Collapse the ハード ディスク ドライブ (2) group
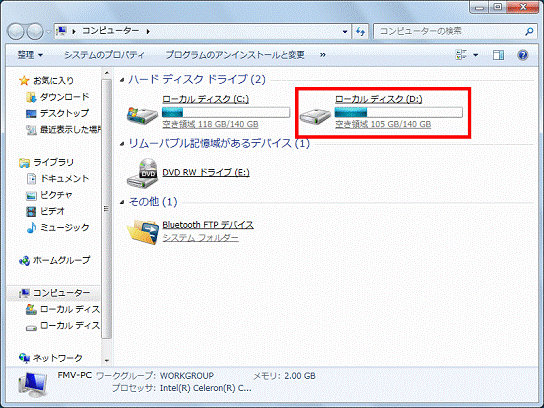The image size is (544, 408). click(x=121, y=80)
